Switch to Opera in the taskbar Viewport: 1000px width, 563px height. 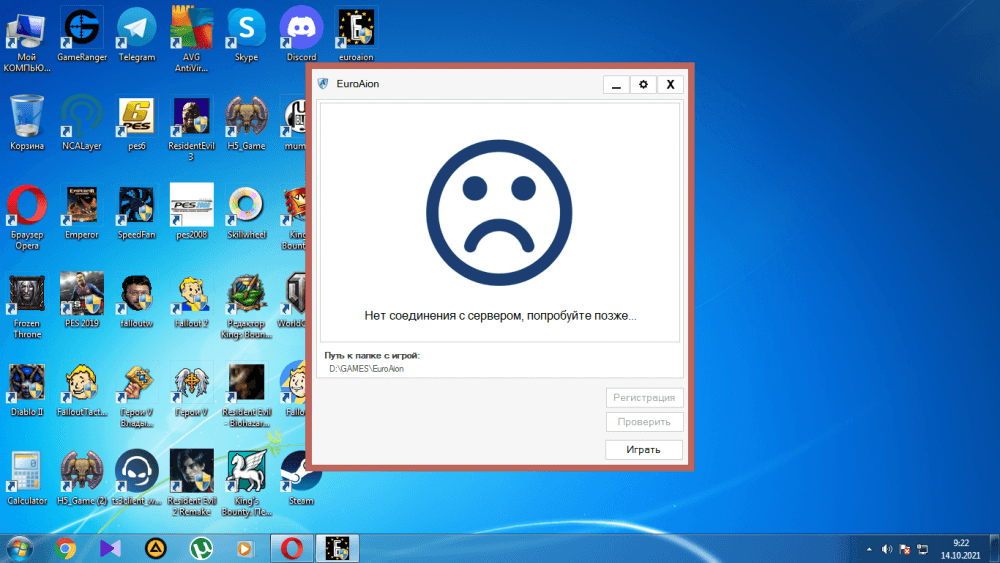292,548
